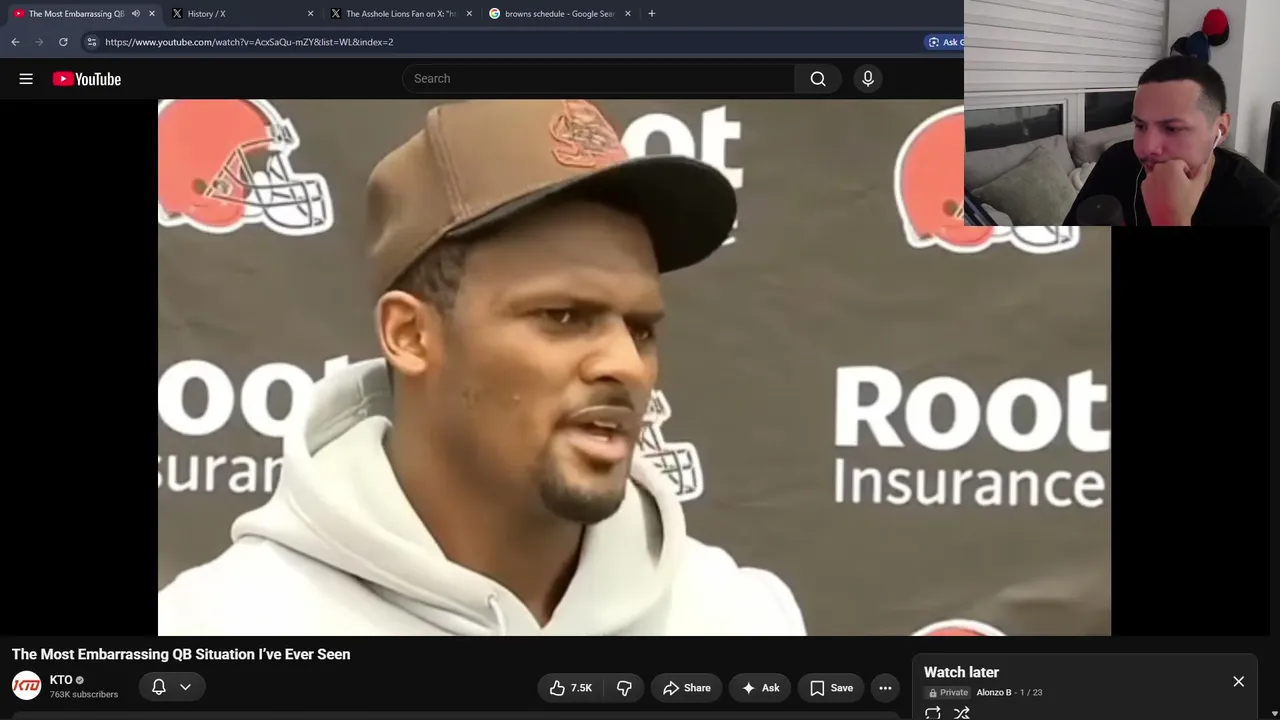Viewport: 1280px width, 720px height.
Task: Open the KTO channel name link
Action: pyautogui.click(x=61, y=680)
